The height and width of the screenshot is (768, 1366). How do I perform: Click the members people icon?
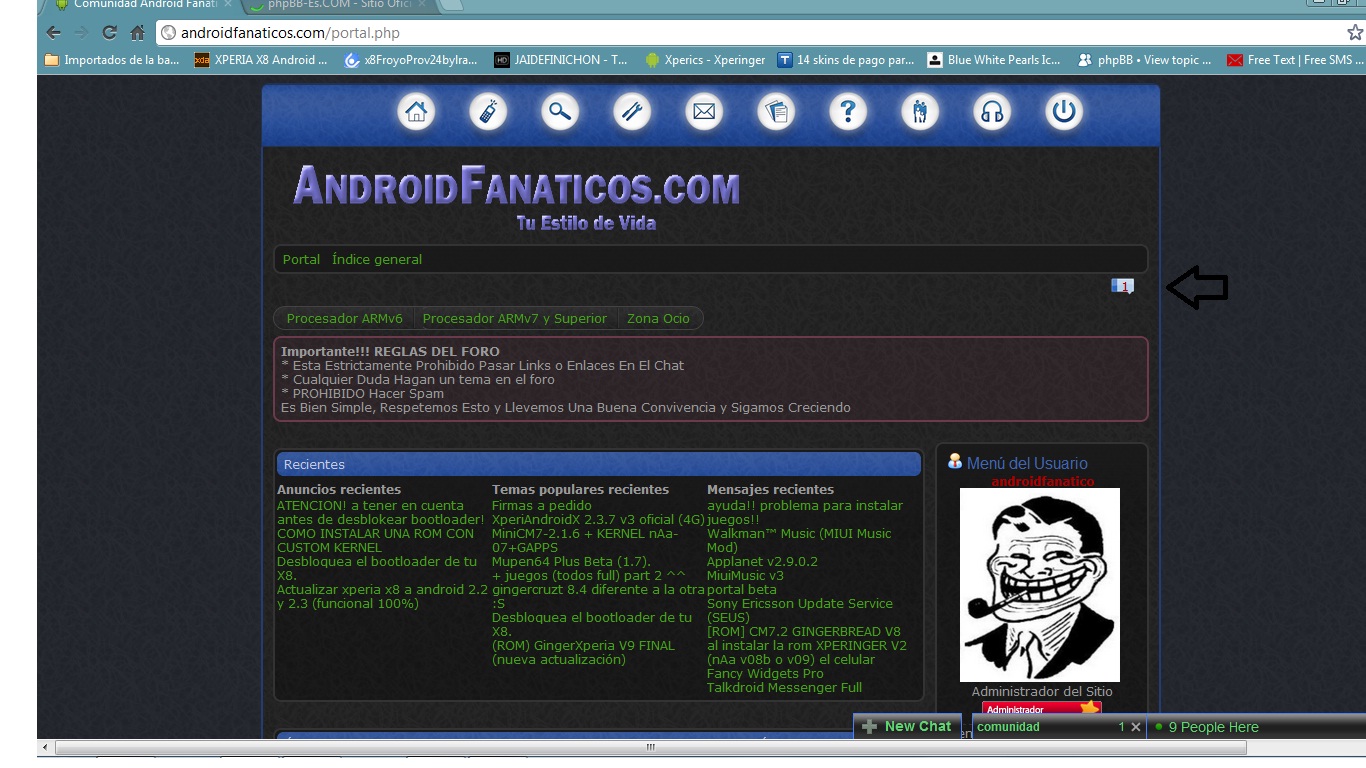pos(920,112)
